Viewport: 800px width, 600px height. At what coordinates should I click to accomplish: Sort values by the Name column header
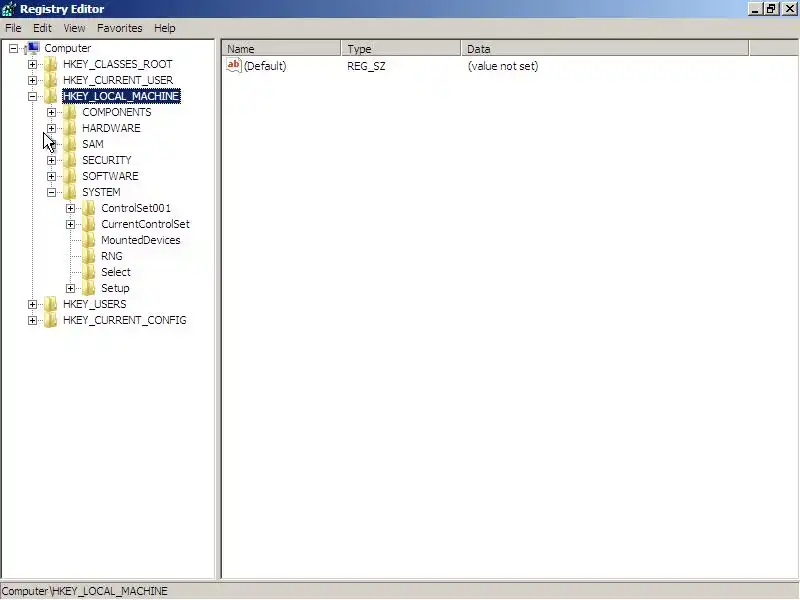282,49
